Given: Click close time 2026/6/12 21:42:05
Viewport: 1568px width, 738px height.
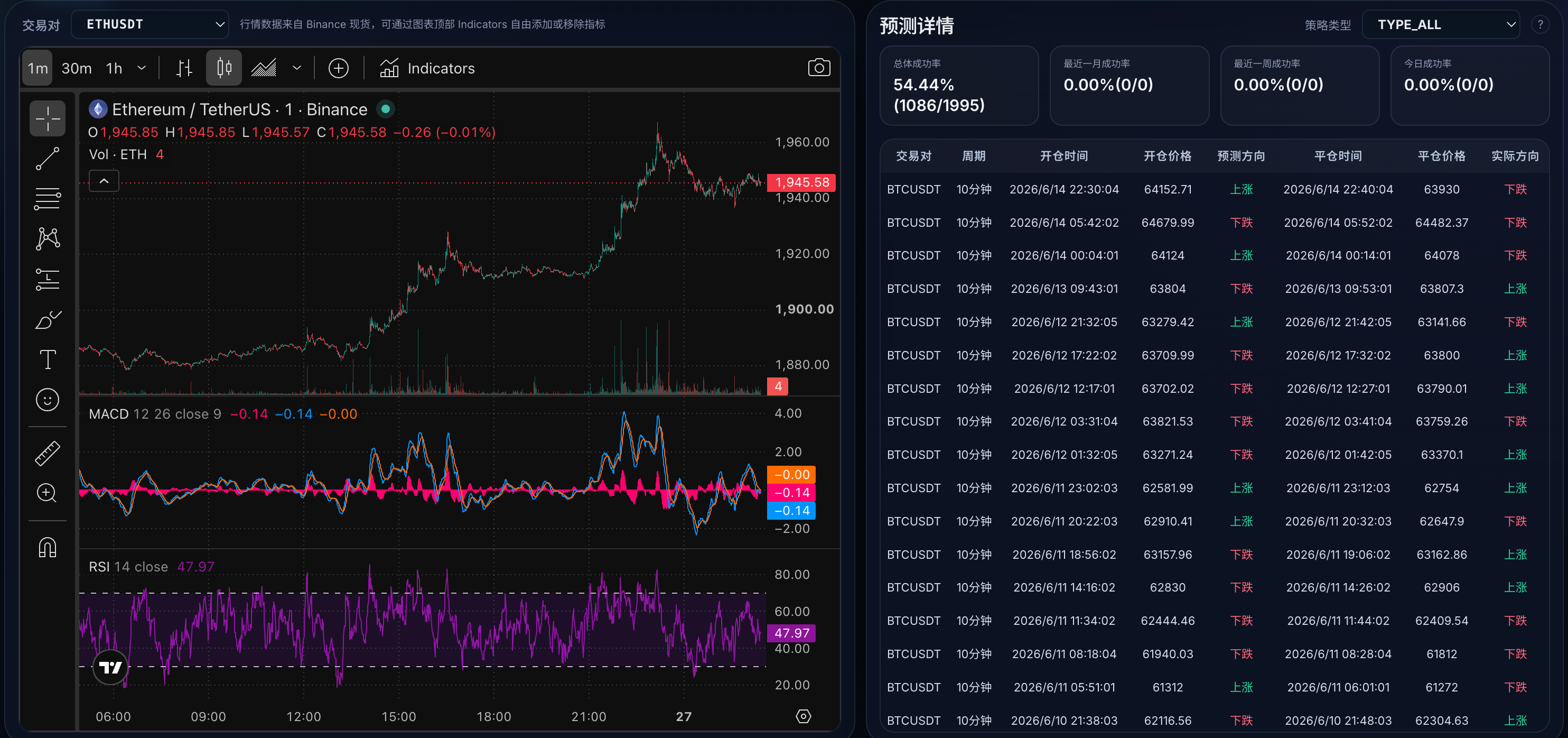Looking at the screenshot, I should tap(1338, 322).
